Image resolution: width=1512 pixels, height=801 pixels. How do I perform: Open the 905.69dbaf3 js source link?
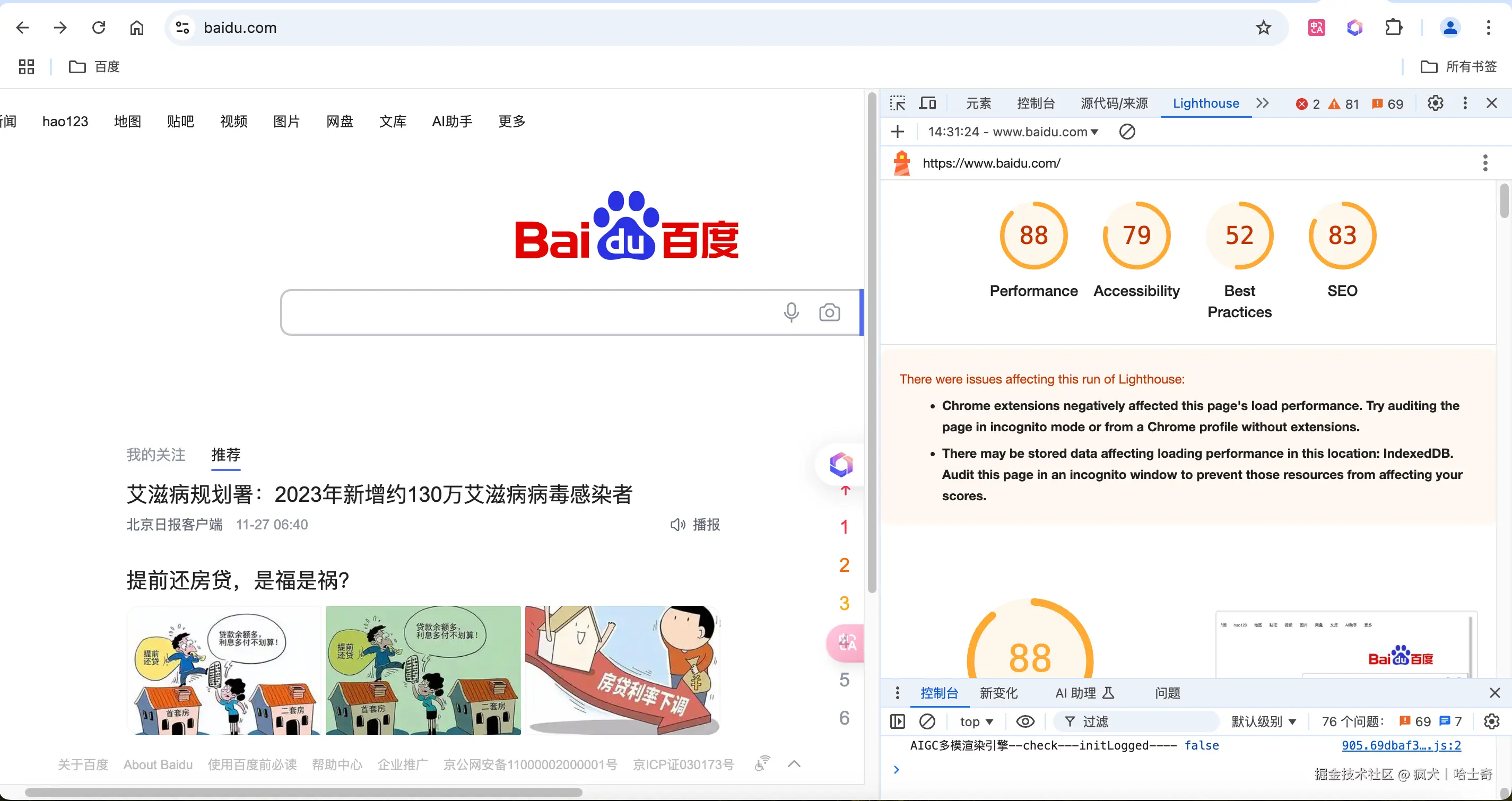tap(1401, 745)
